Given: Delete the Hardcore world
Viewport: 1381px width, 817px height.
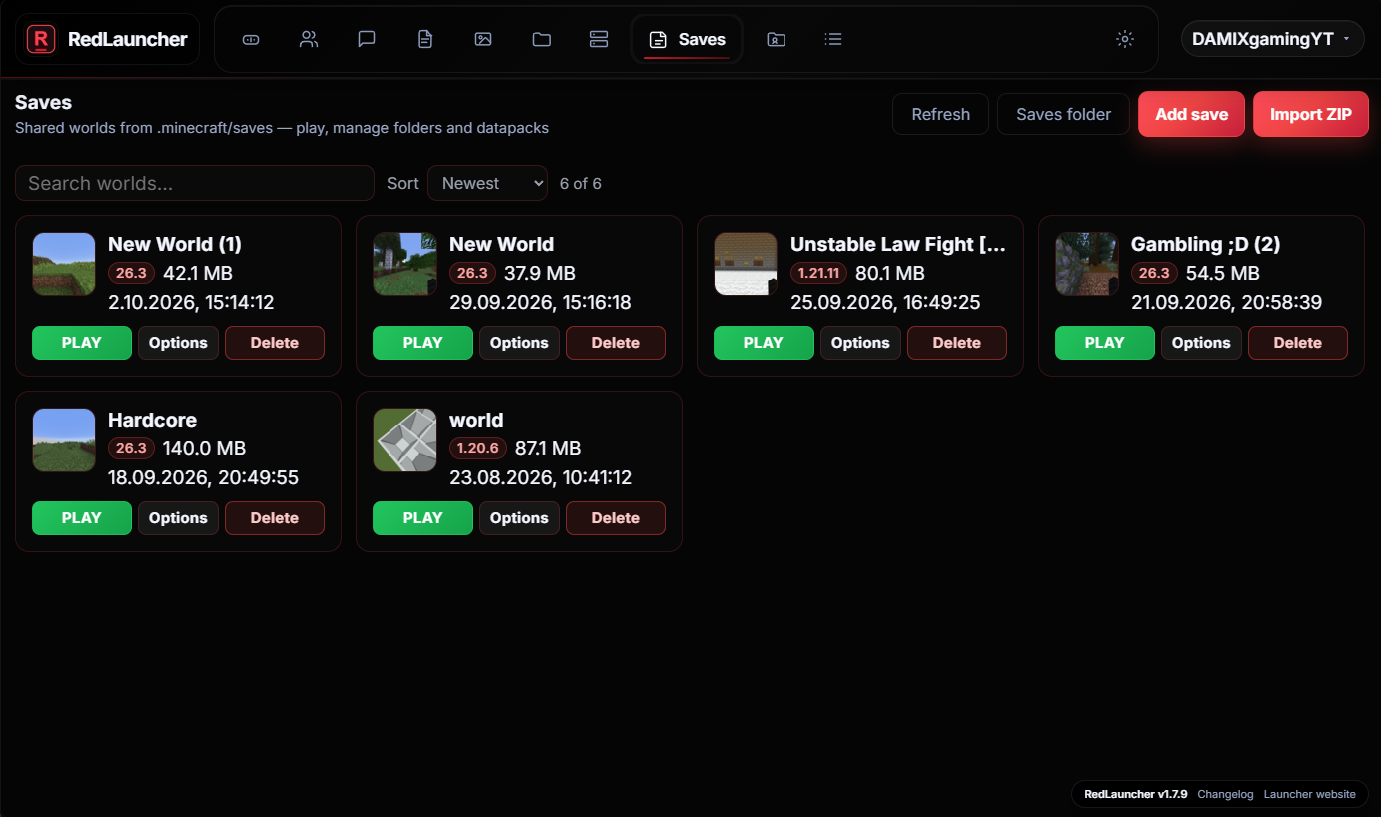Looking at the screenshot, I should [x=275, y=518].
